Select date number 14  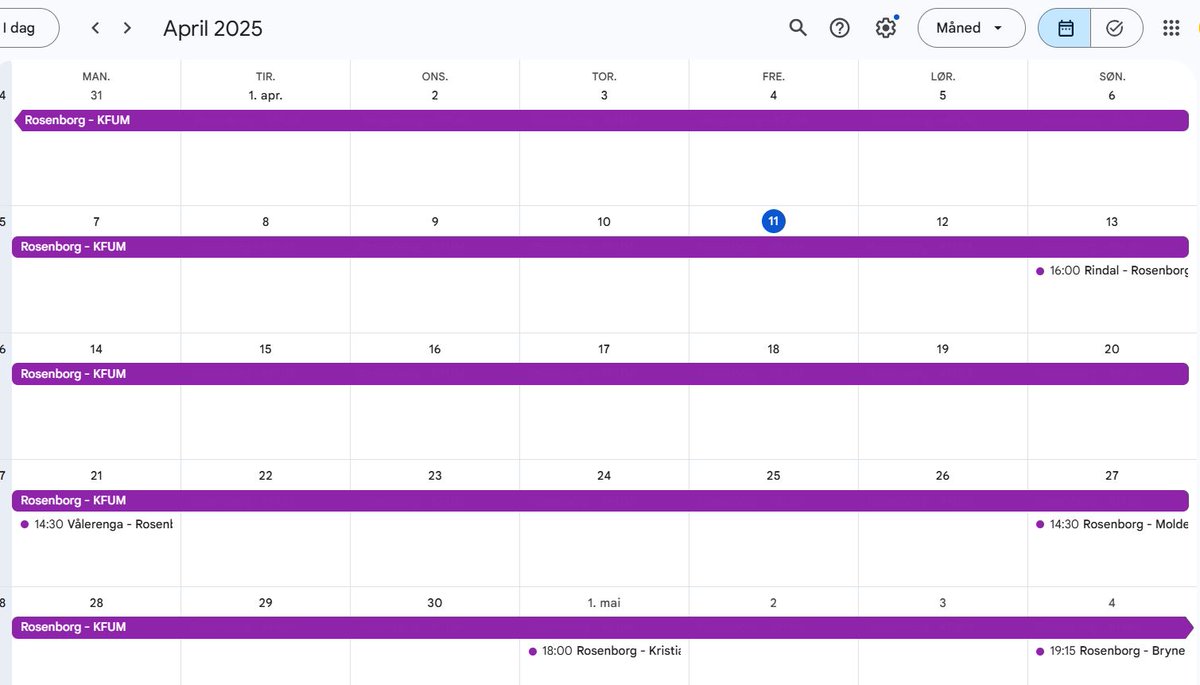click(x=96, y=349)
